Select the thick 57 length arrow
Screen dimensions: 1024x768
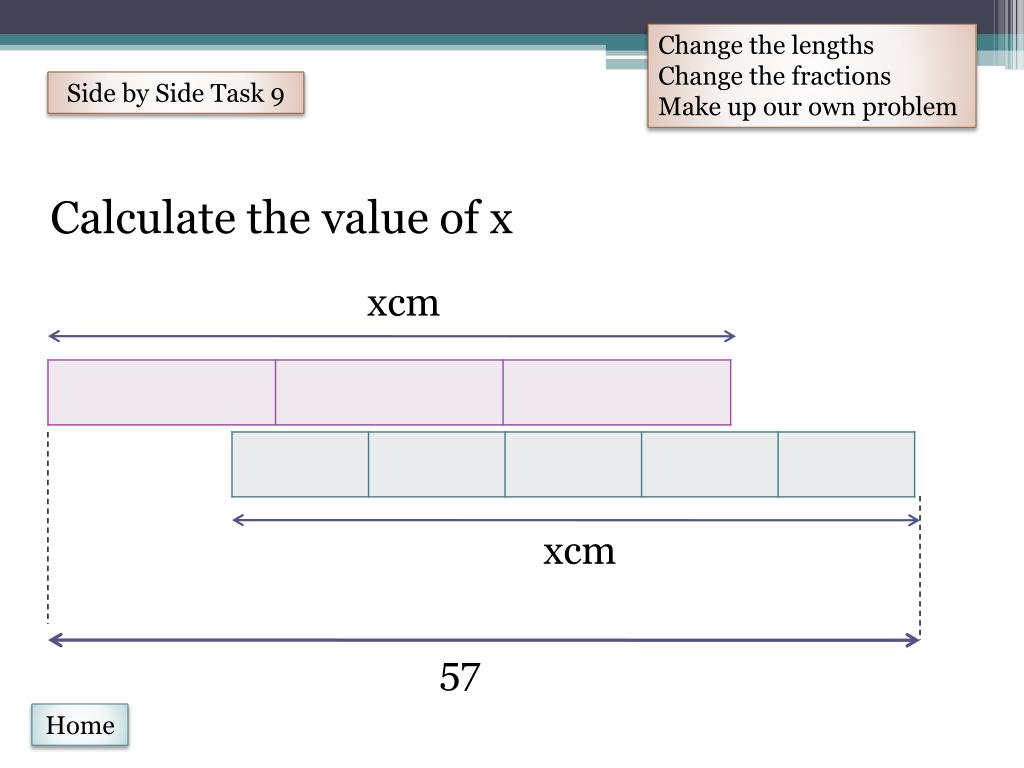pyautogui.click(x=484, y=640)
